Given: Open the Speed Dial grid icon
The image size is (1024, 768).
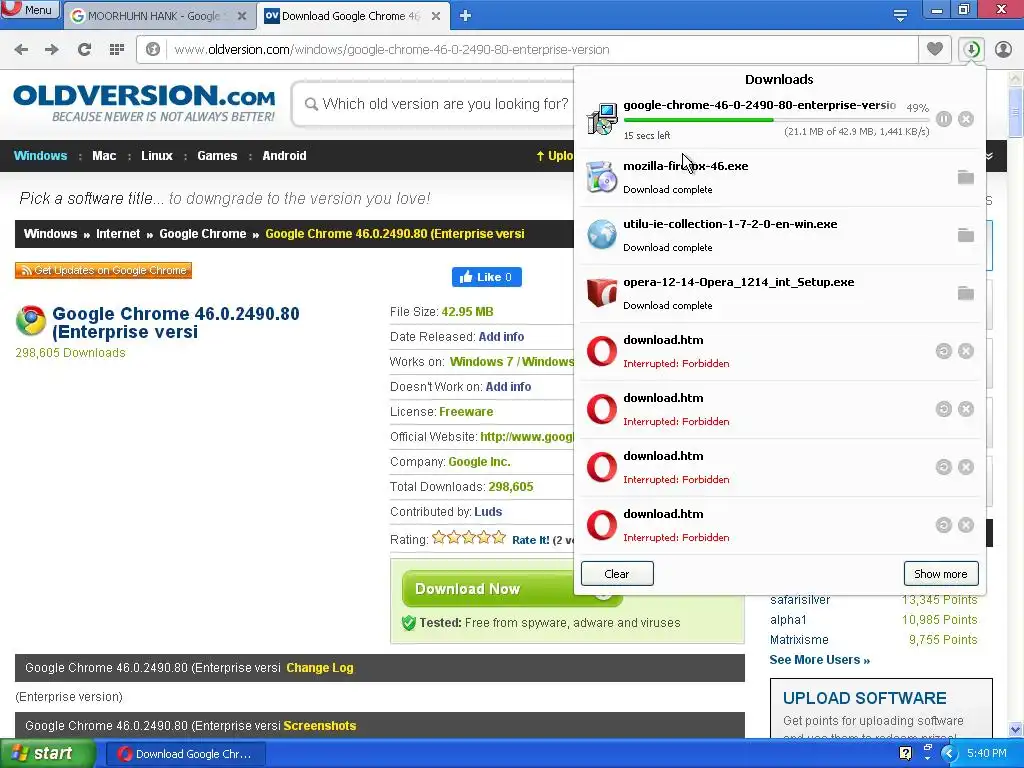Looking at the screenshot, I should coord(117,50).
